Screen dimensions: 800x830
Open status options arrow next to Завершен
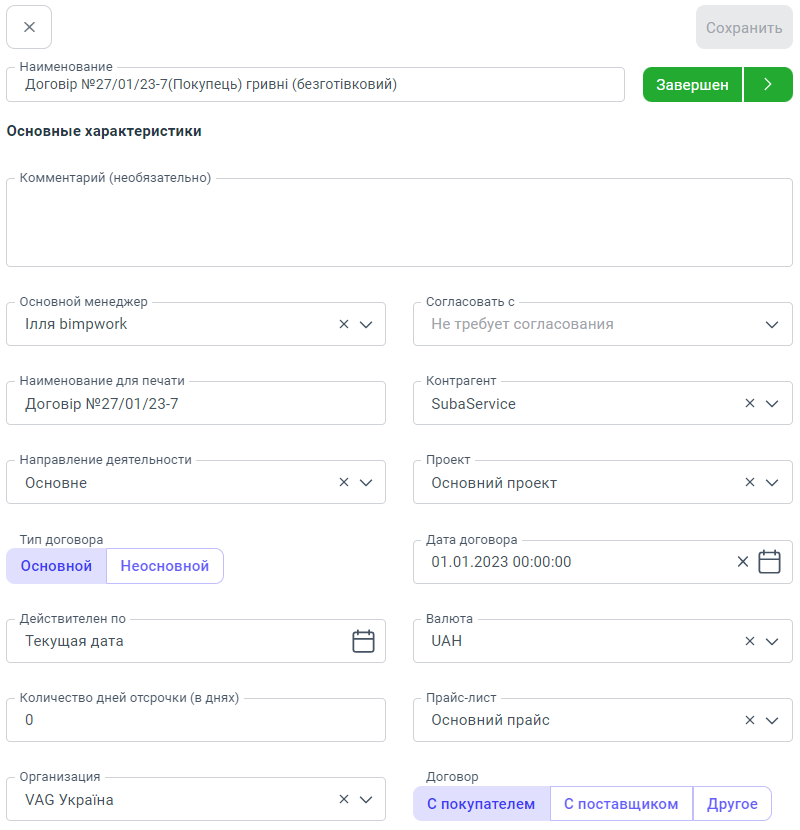click(768, 85)
